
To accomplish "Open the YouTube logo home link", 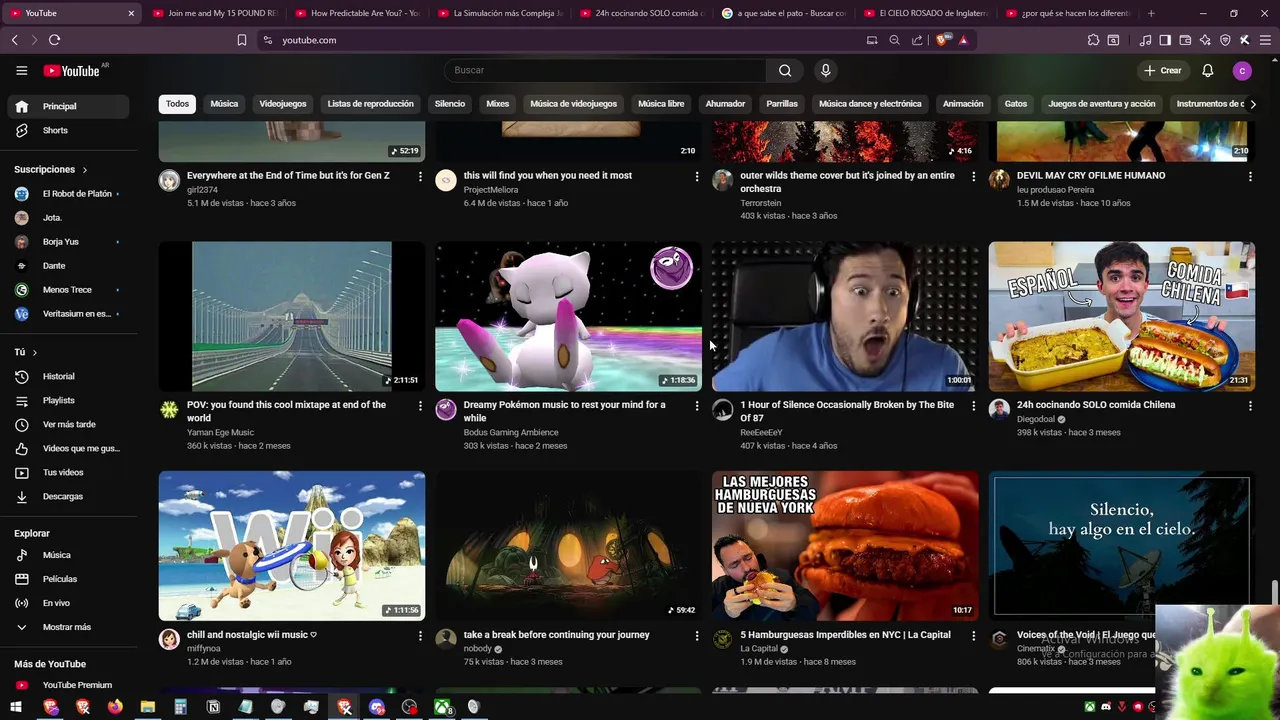I will (x=71, y=71).
